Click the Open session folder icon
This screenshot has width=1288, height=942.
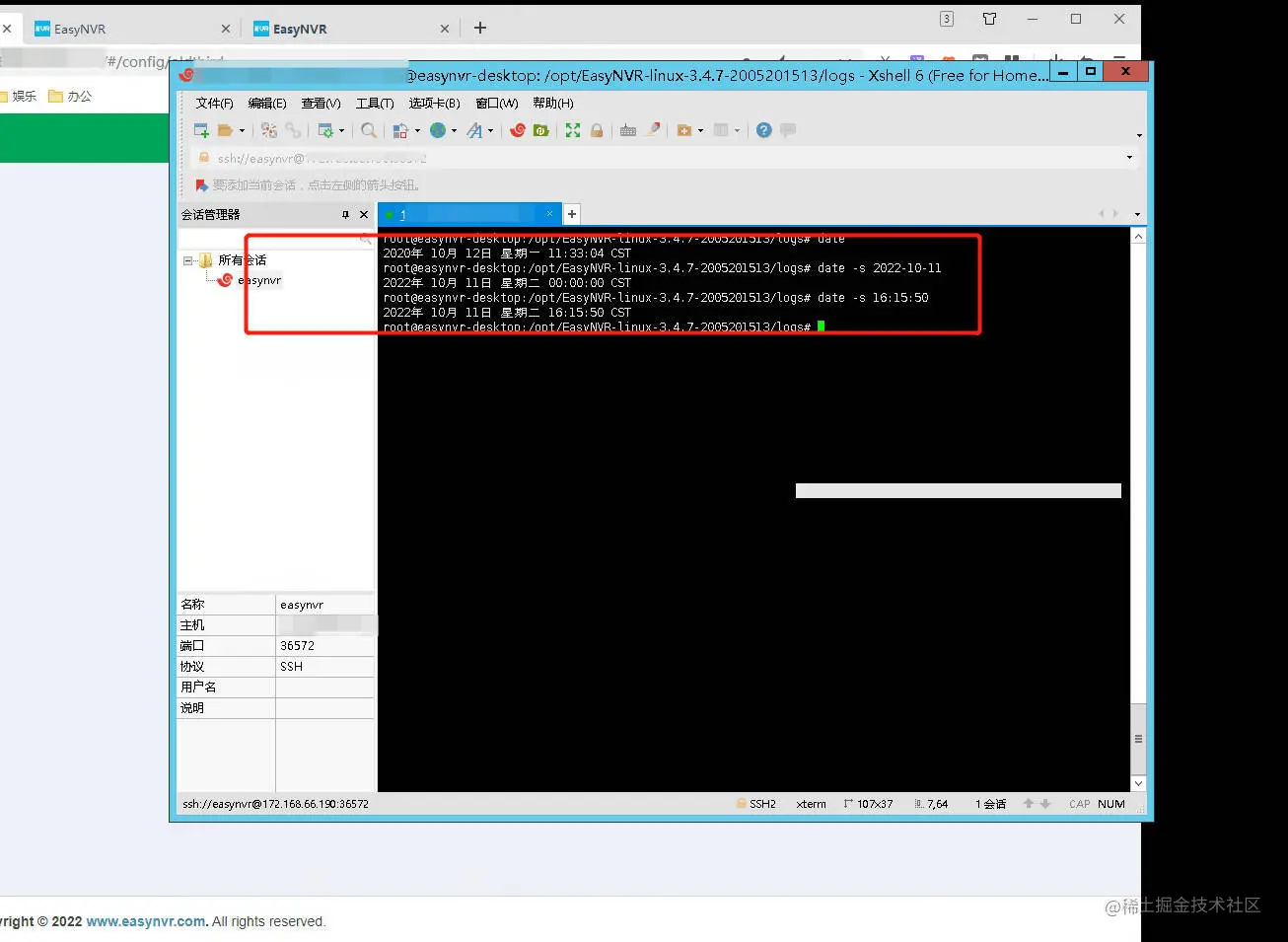(225, 130)
